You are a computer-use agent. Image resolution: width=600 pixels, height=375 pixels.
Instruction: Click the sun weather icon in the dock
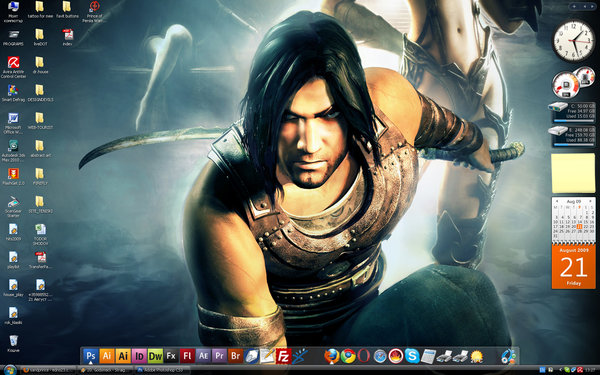(x=476, y=356)
